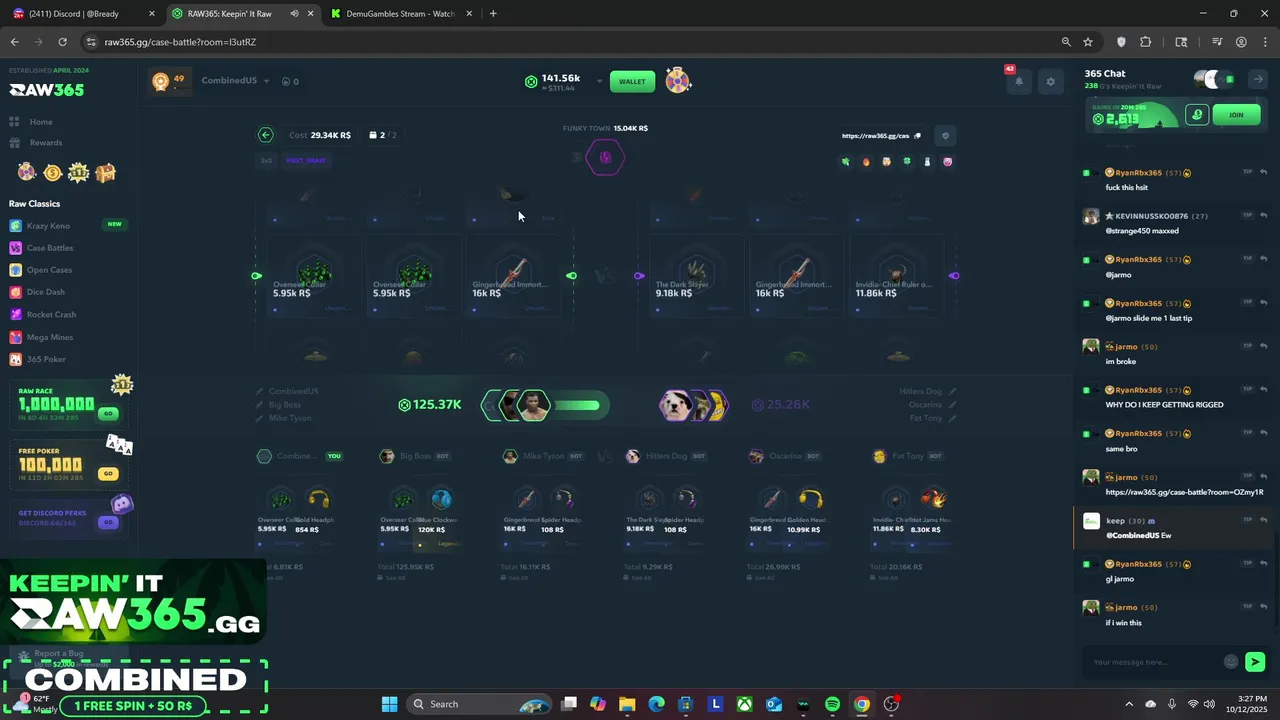Select the Big Boss bot player header
The width and height of the screenshot is (1280, 720).
[x=415, y=456]
